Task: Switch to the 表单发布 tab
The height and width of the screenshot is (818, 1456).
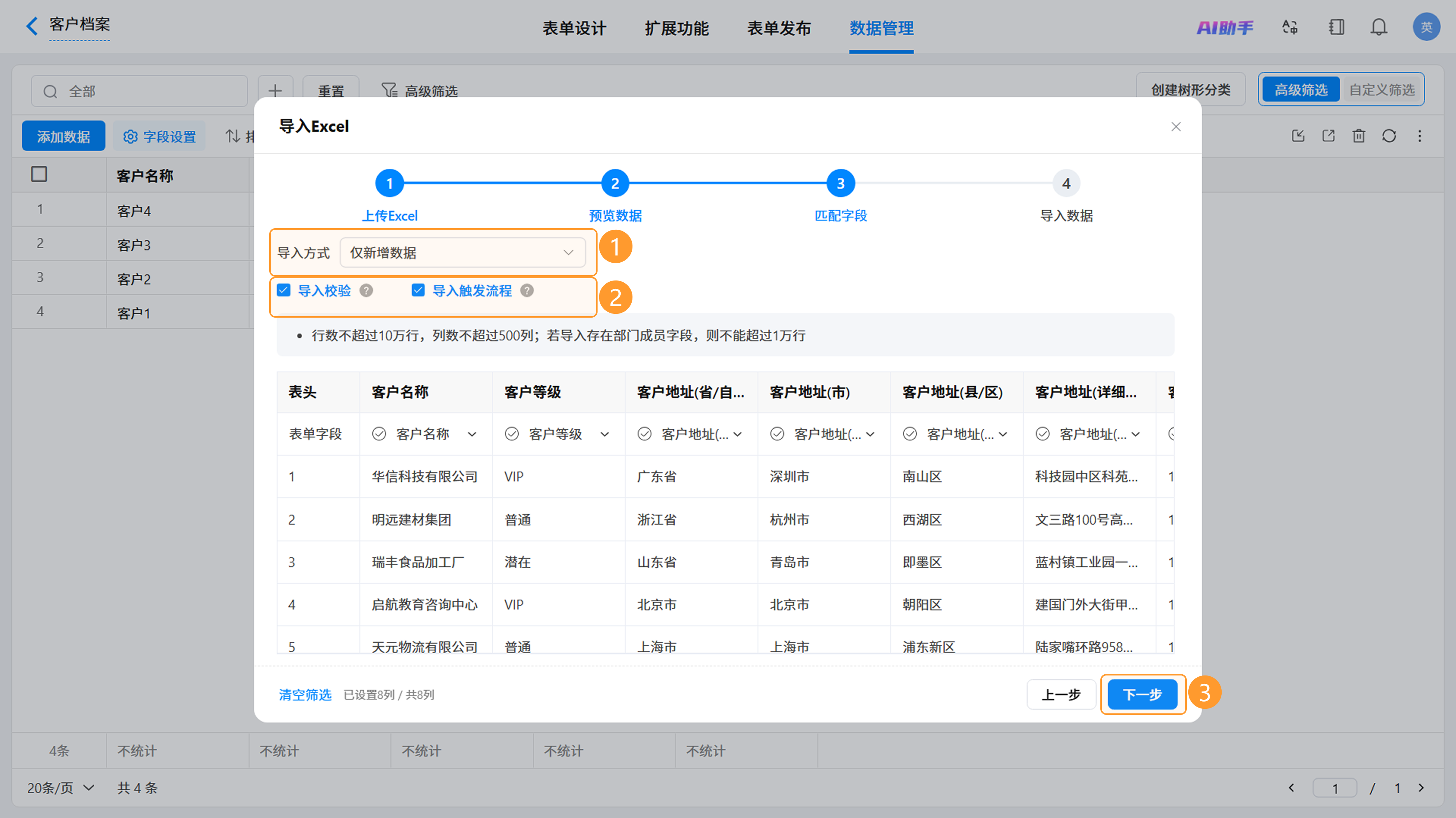Action: tap(779, 28)
